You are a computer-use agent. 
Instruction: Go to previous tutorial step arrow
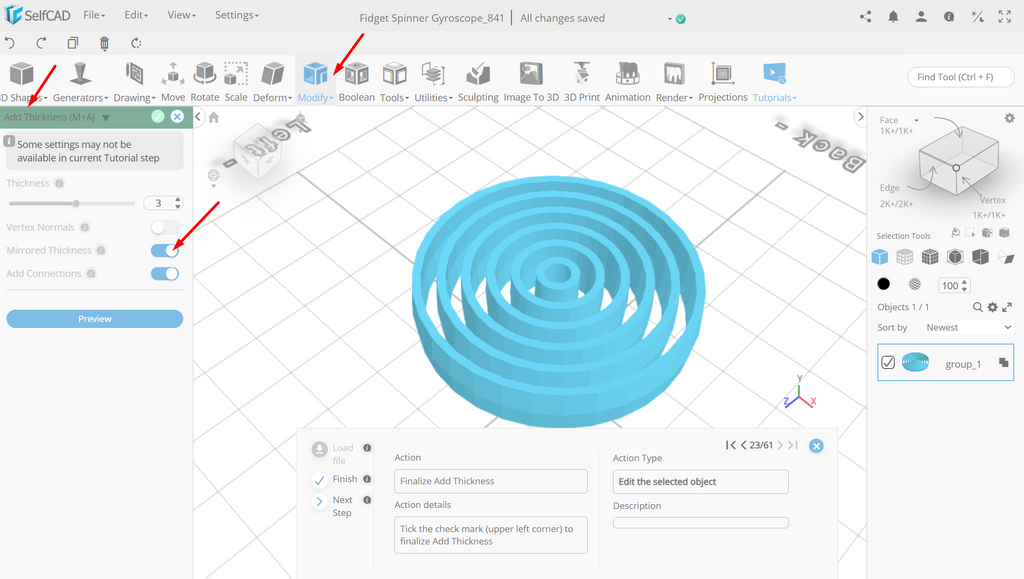743,445
